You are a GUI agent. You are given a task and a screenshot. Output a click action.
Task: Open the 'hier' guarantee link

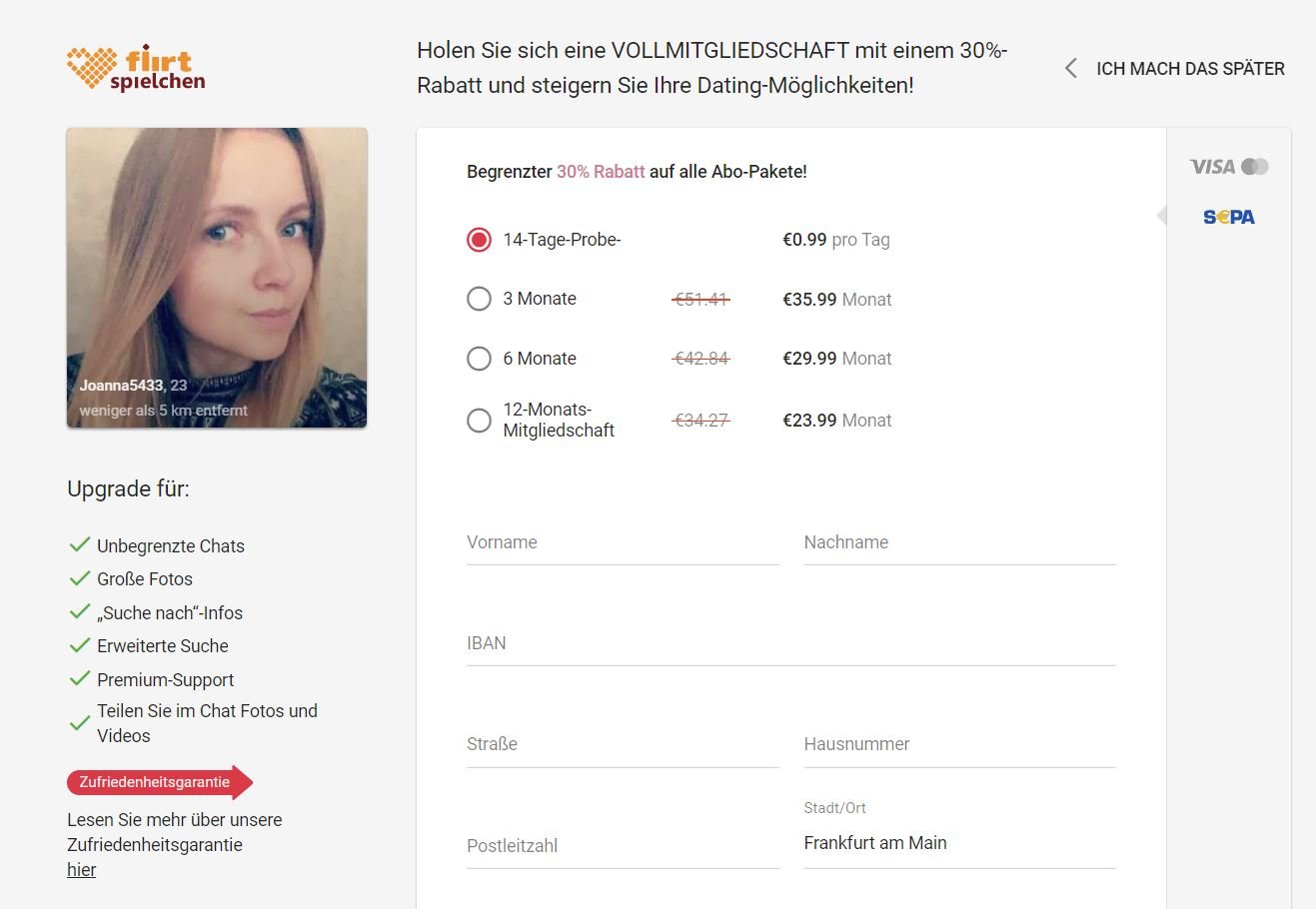pos(82,870)
